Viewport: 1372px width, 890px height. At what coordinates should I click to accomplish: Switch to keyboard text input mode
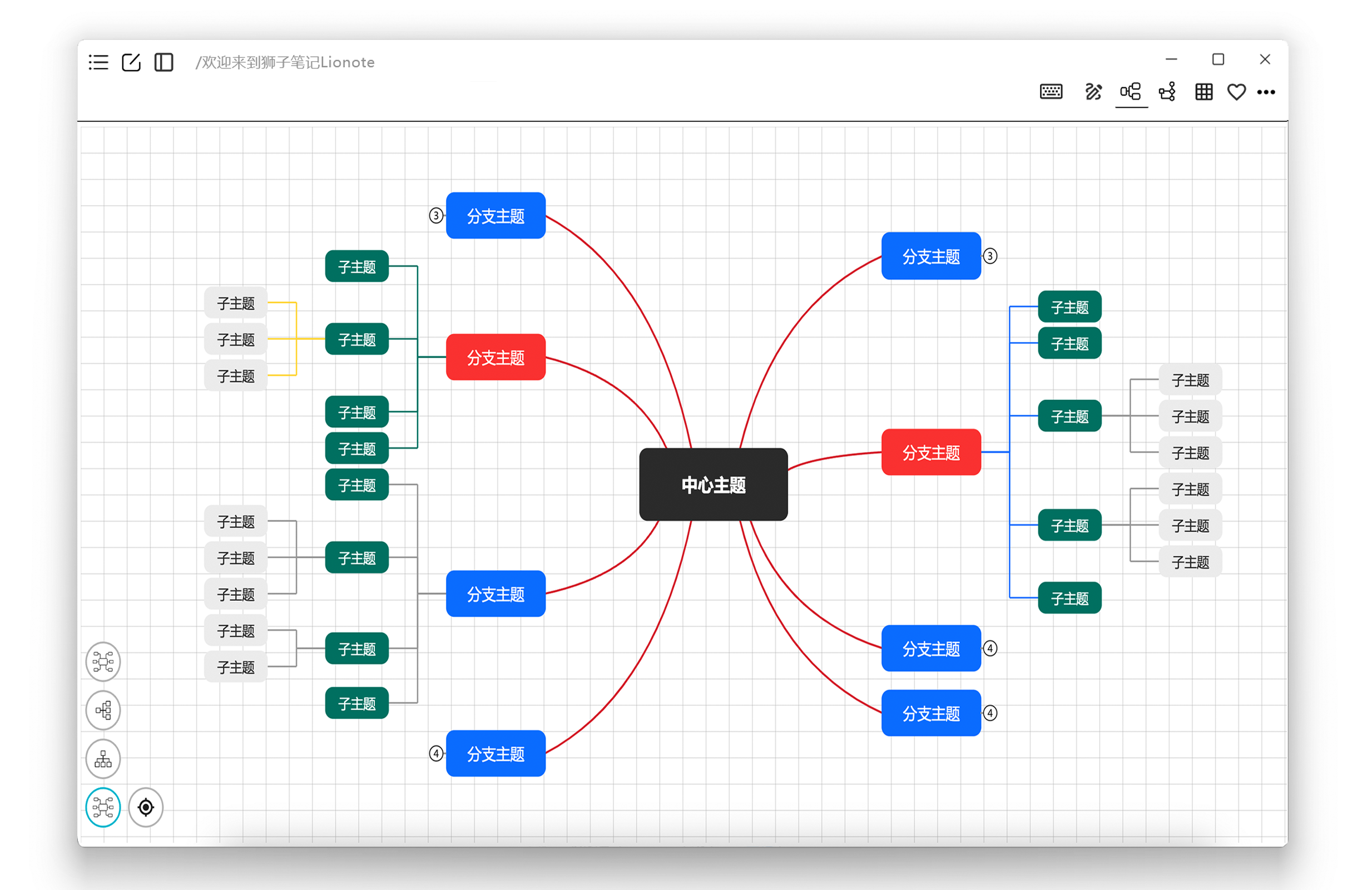tap(1051, 92)
